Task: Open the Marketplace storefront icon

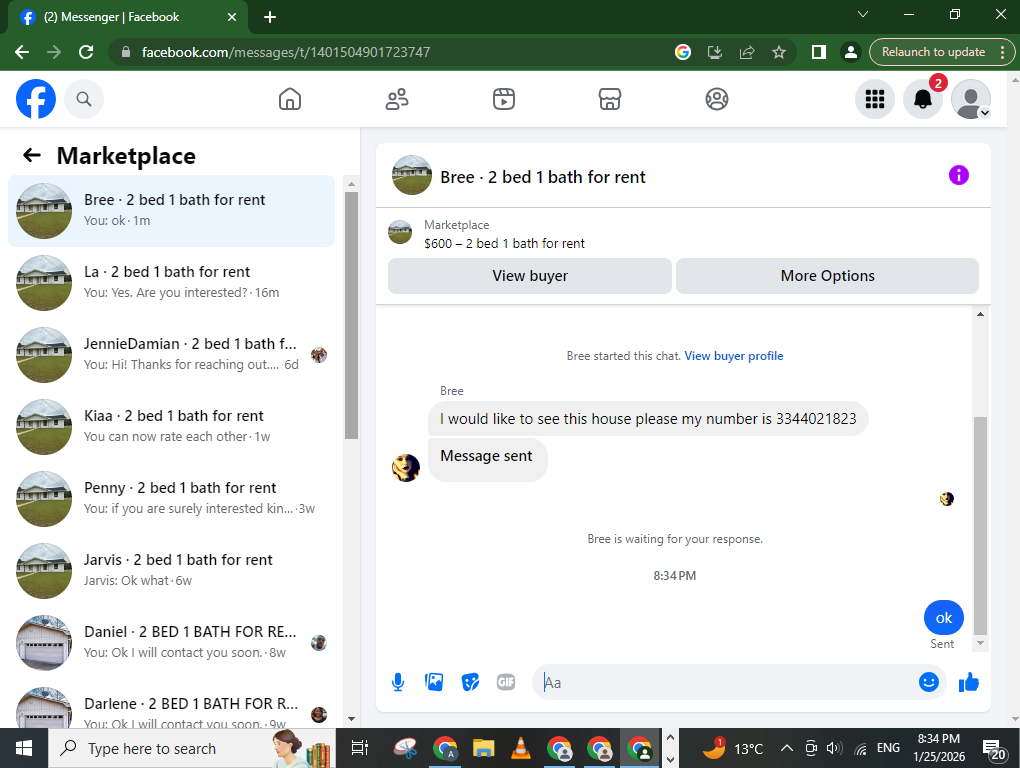Action: click(x=610, y=99)
